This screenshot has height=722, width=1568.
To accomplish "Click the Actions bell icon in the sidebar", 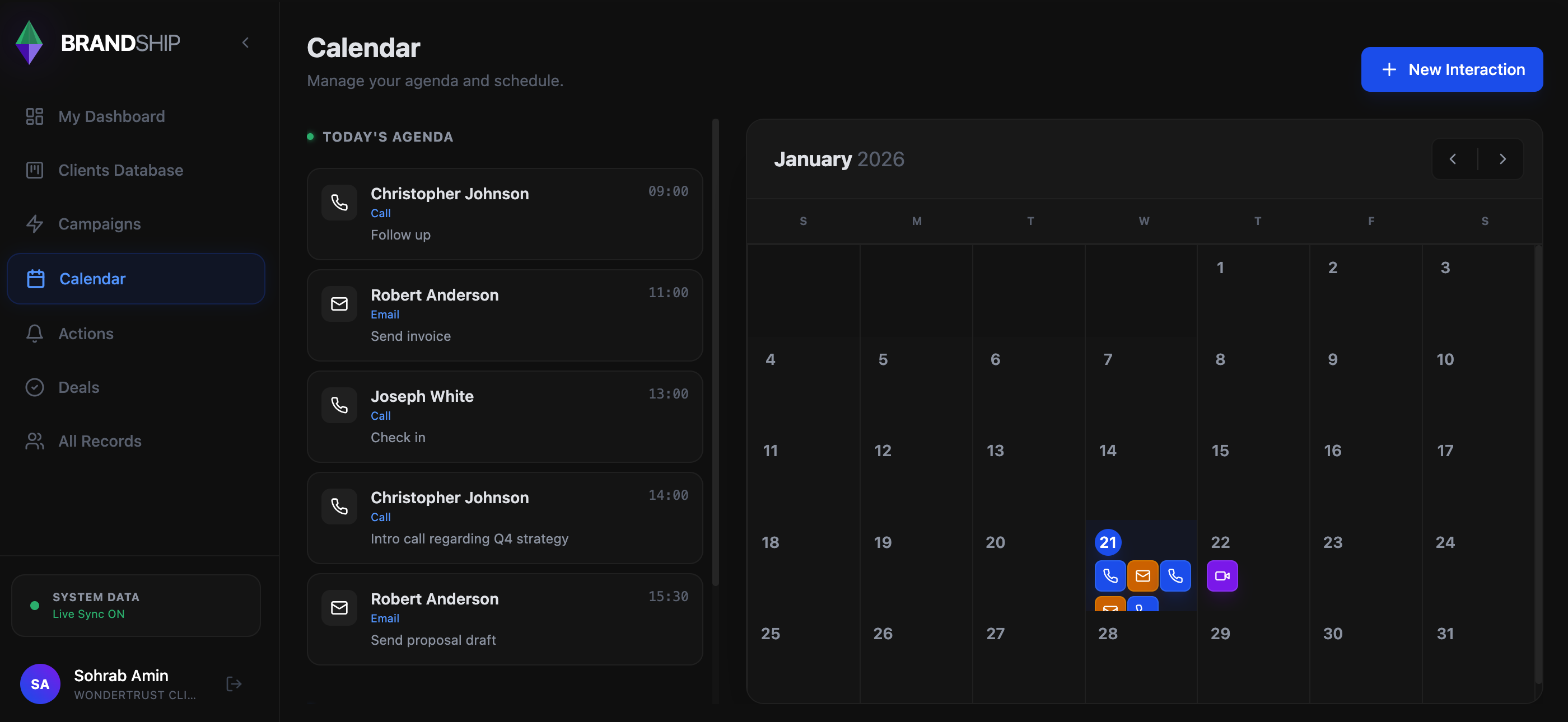I will (x=35, y=334).
